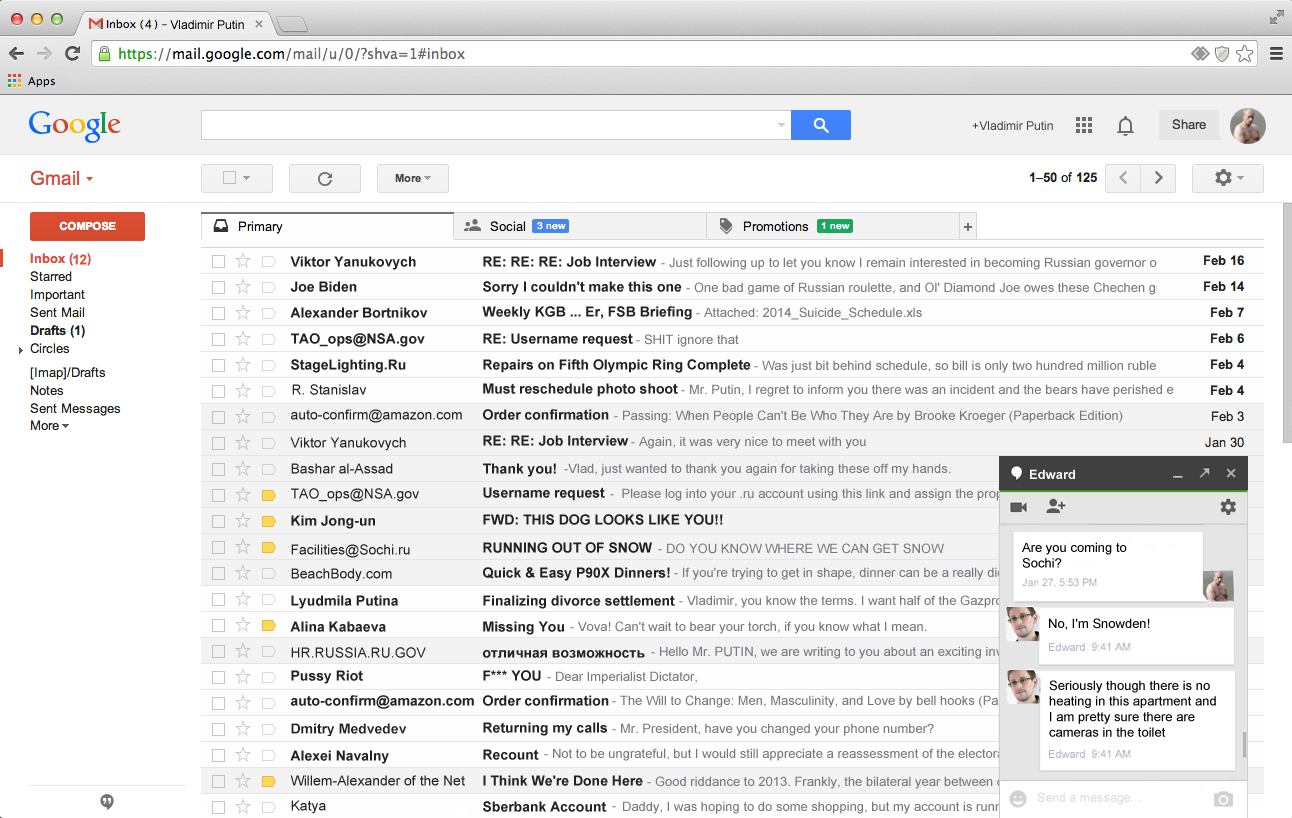
Task: Expand the Circles label
Action: coord(21,350)
